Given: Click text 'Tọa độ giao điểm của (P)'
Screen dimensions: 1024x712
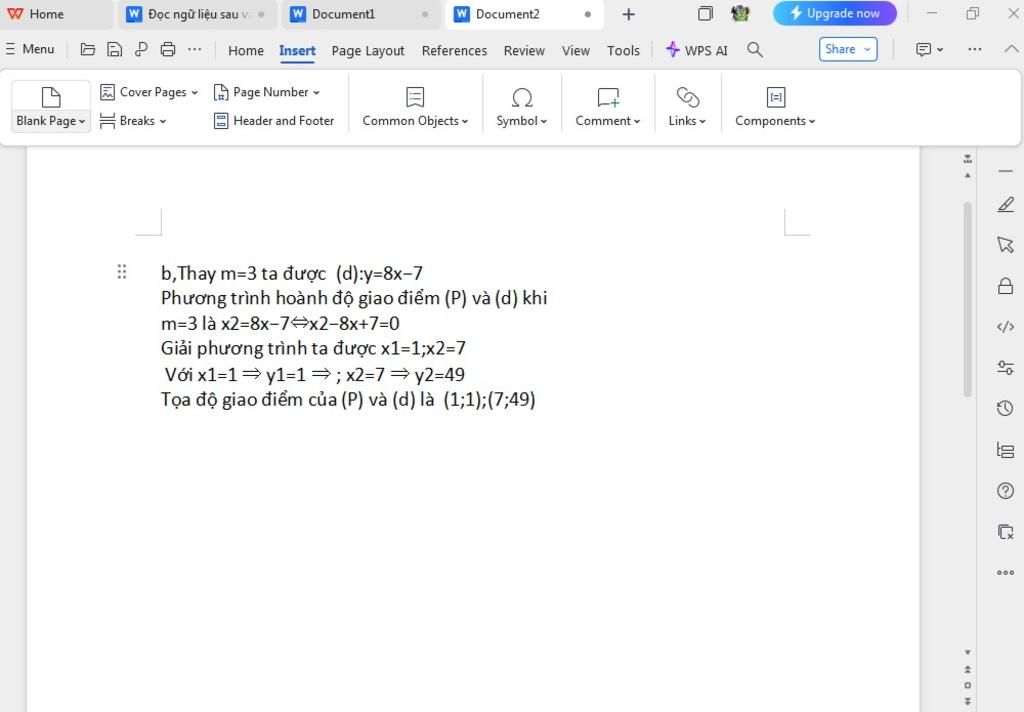Looking at the screenshot, I should 262,399.
